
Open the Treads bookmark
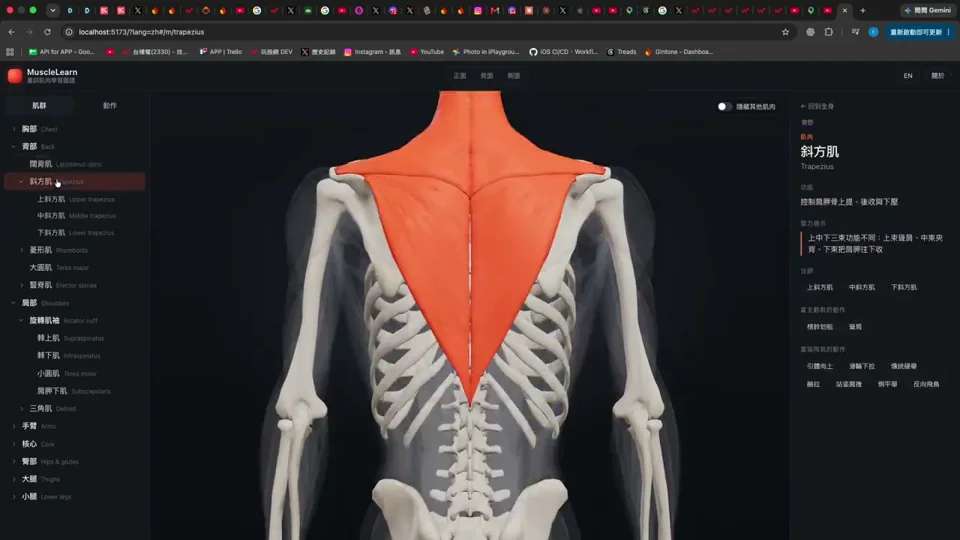pyautogui.click(x=621, y=52)
